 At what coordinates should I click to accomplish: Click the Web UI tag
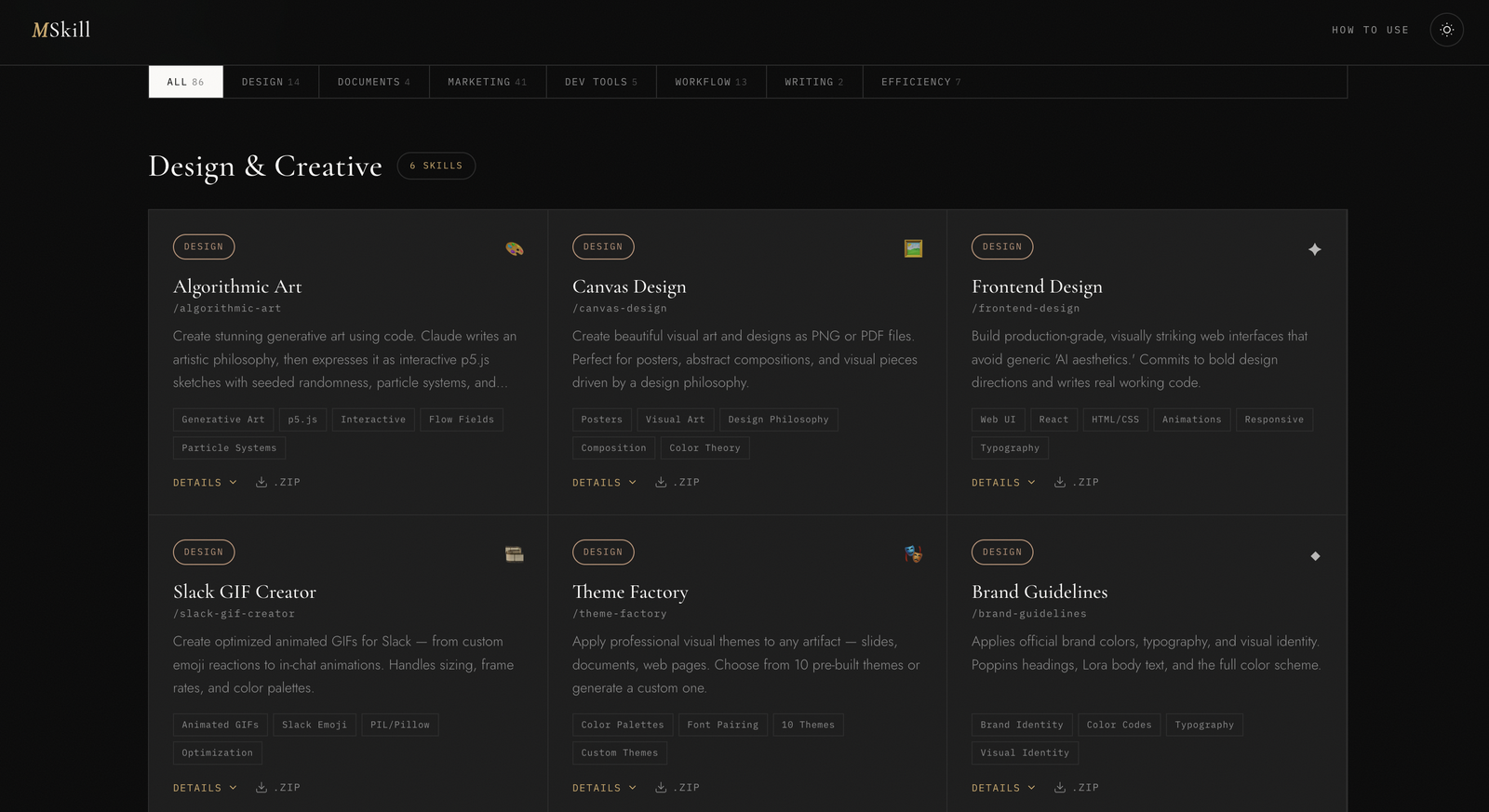tap(999, 419)
